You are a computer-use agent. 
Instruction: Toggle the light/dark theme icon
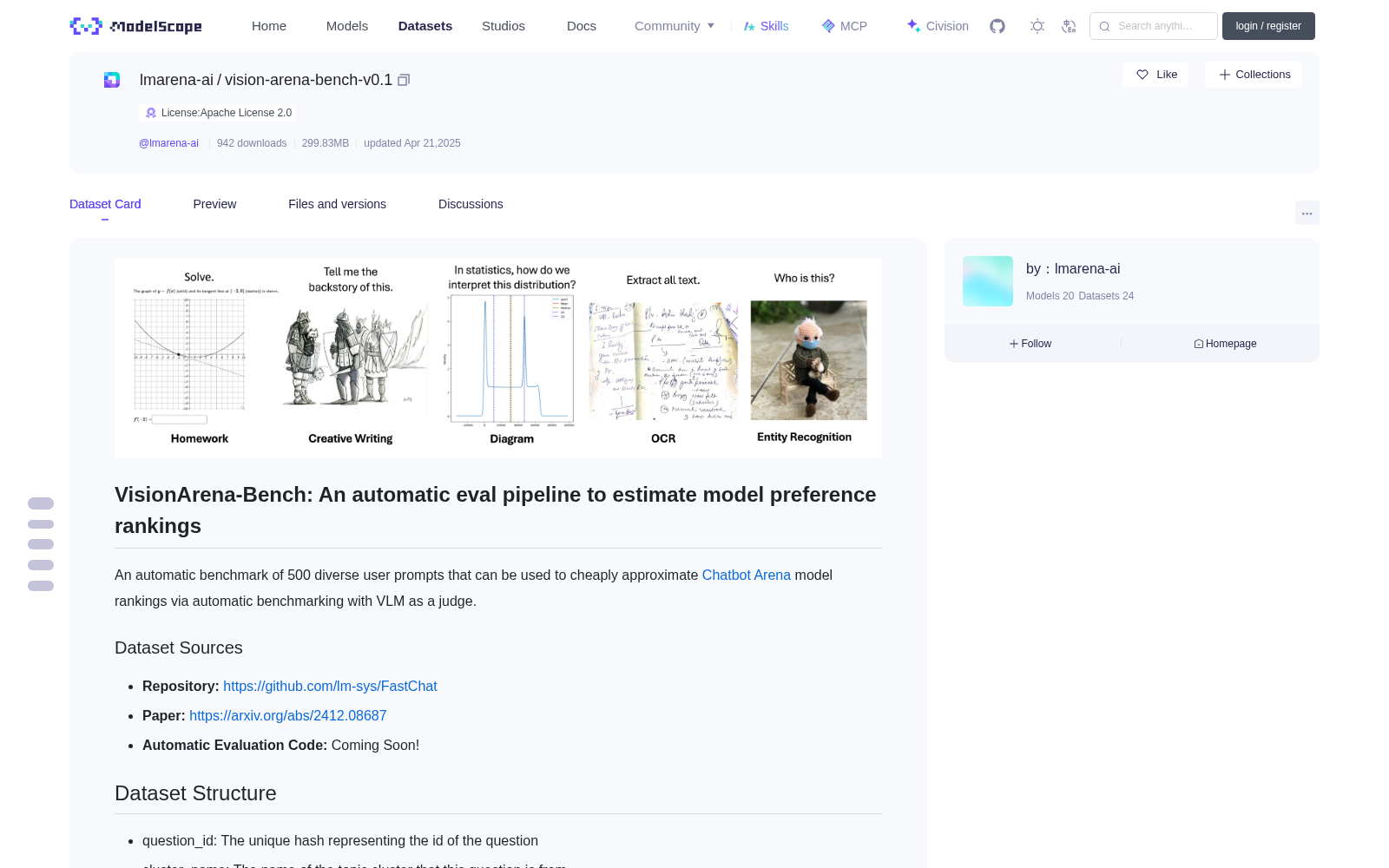tap(1037, 26)
